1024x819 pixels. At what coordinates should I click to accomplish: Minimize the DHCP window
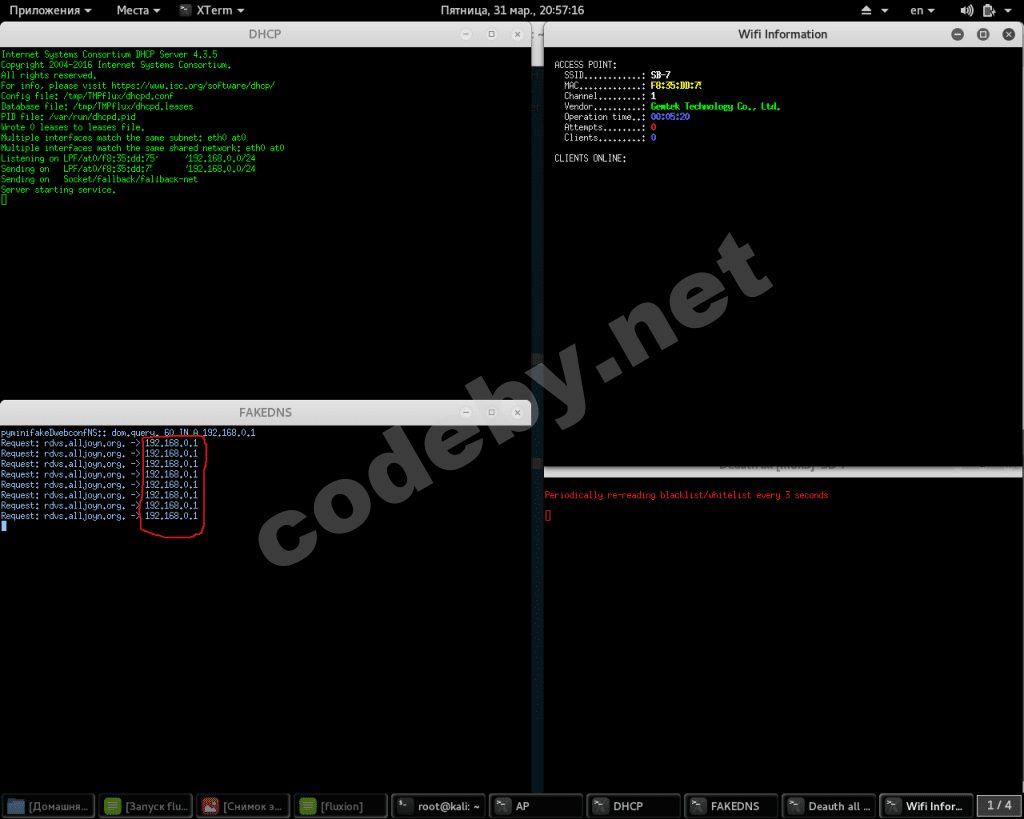[466, 34]
